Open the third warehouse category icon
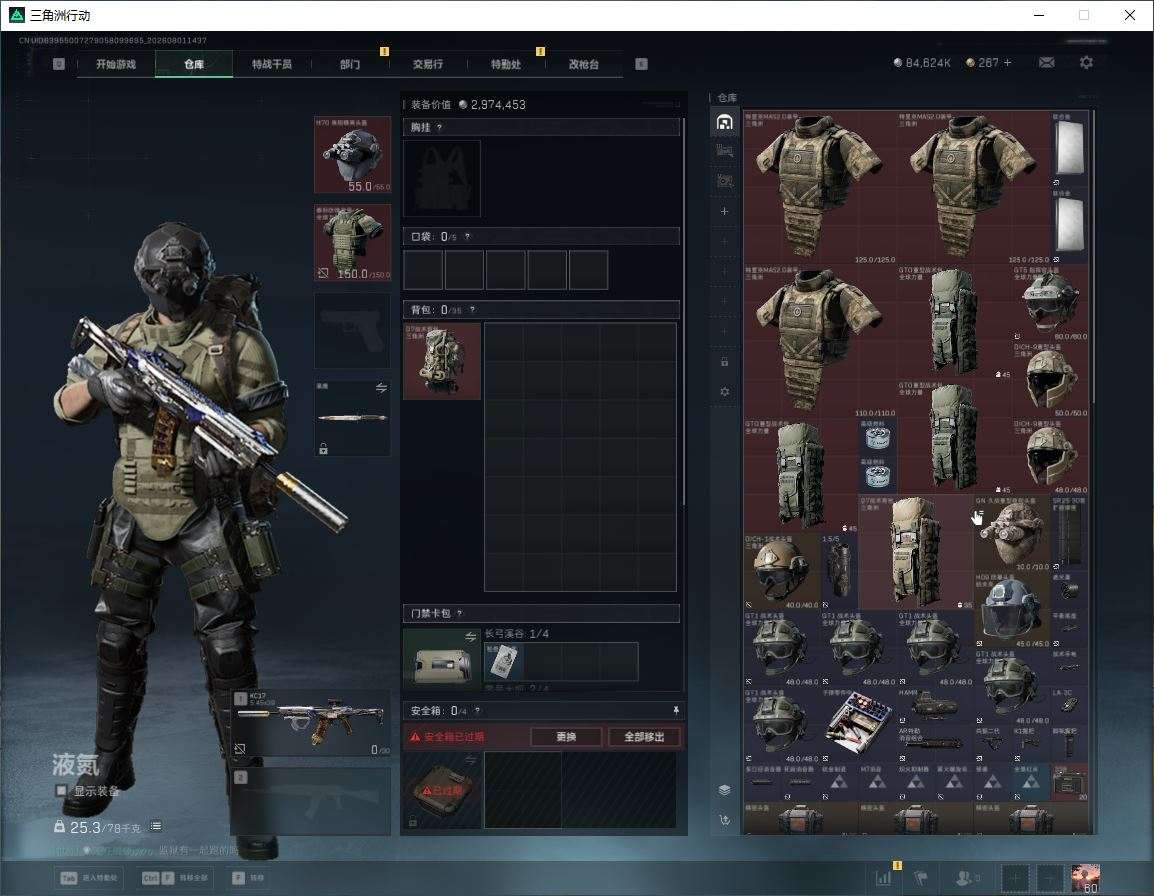This screenshot has height=896, width=1154. (x=724, y=181)
